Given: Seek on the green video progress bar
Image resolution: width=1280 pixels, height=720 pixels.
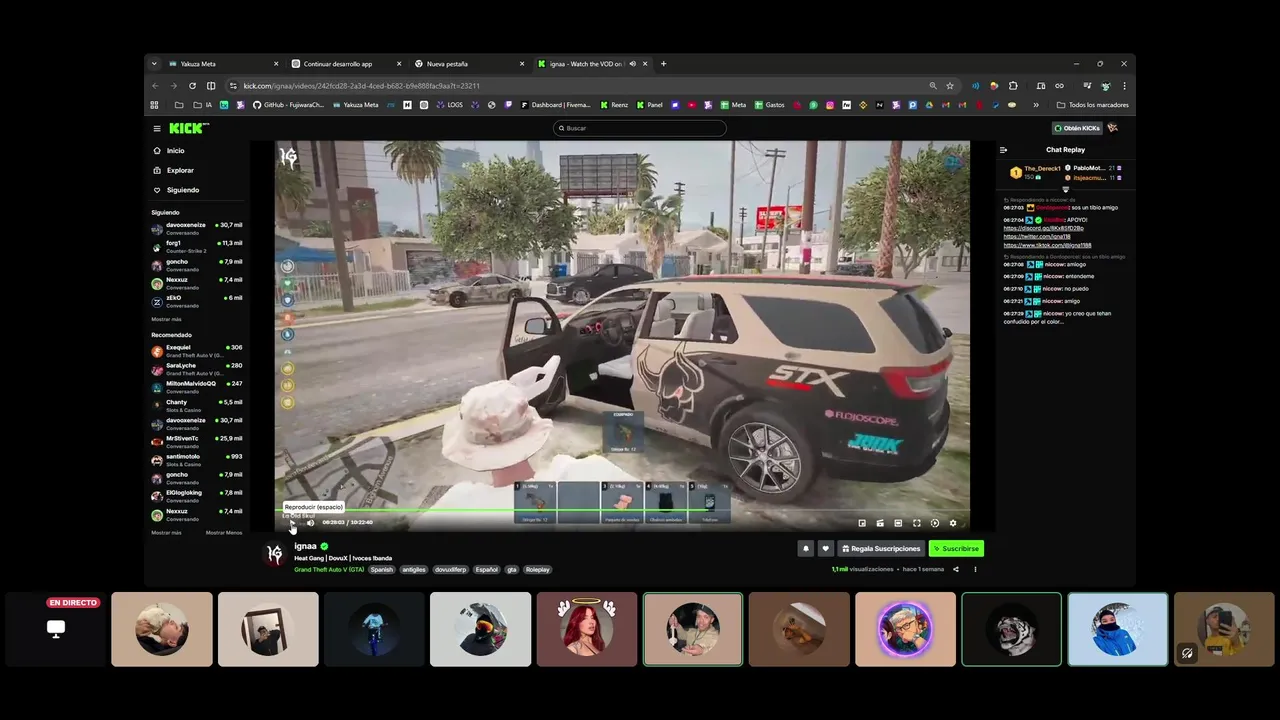Looking at the screenshot, I should (x=622, y=511).
